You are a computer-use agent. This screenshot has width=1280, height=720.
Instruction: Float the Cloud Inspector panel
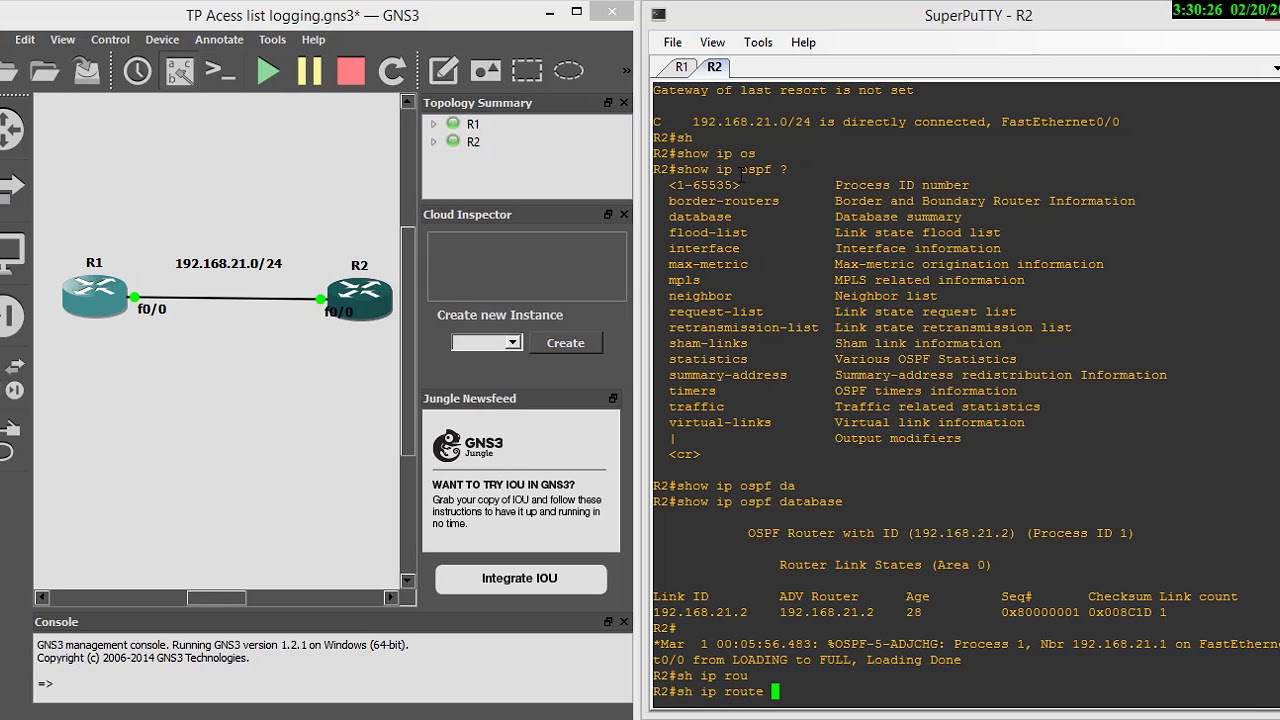[608, 214]
